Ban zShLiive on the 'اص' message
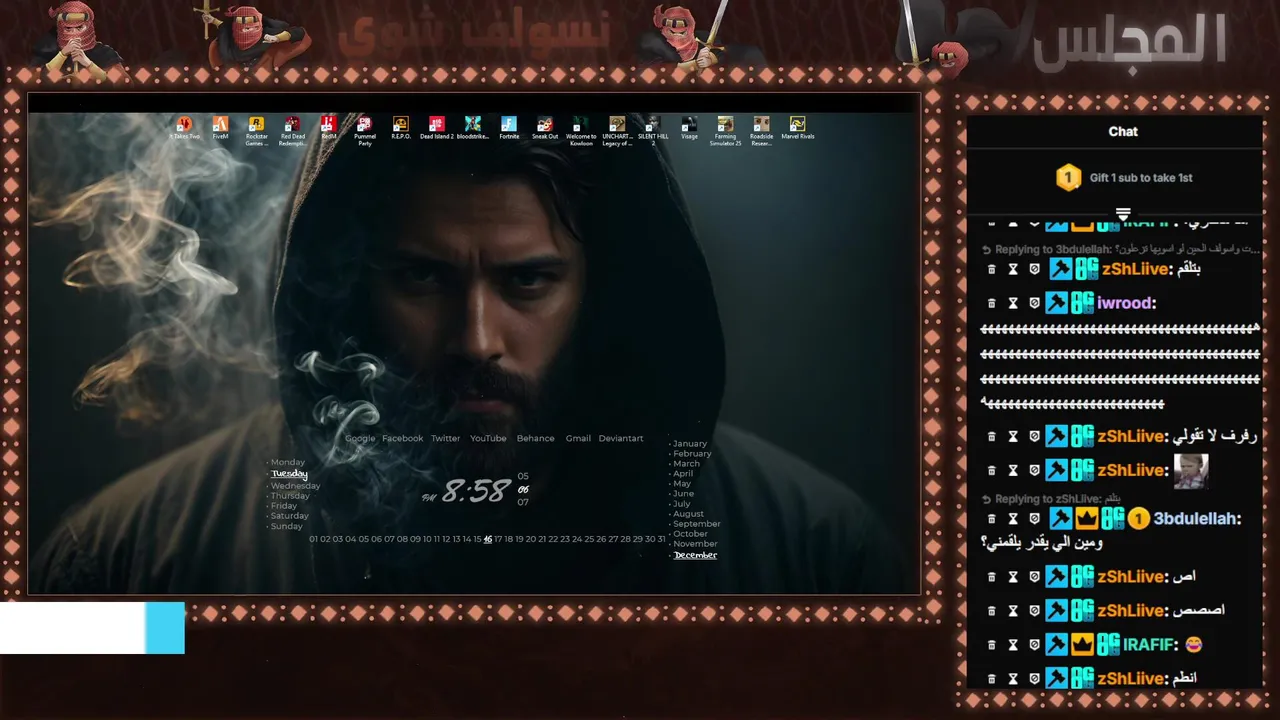1280x720 pixels. (x=1034, y=577)
